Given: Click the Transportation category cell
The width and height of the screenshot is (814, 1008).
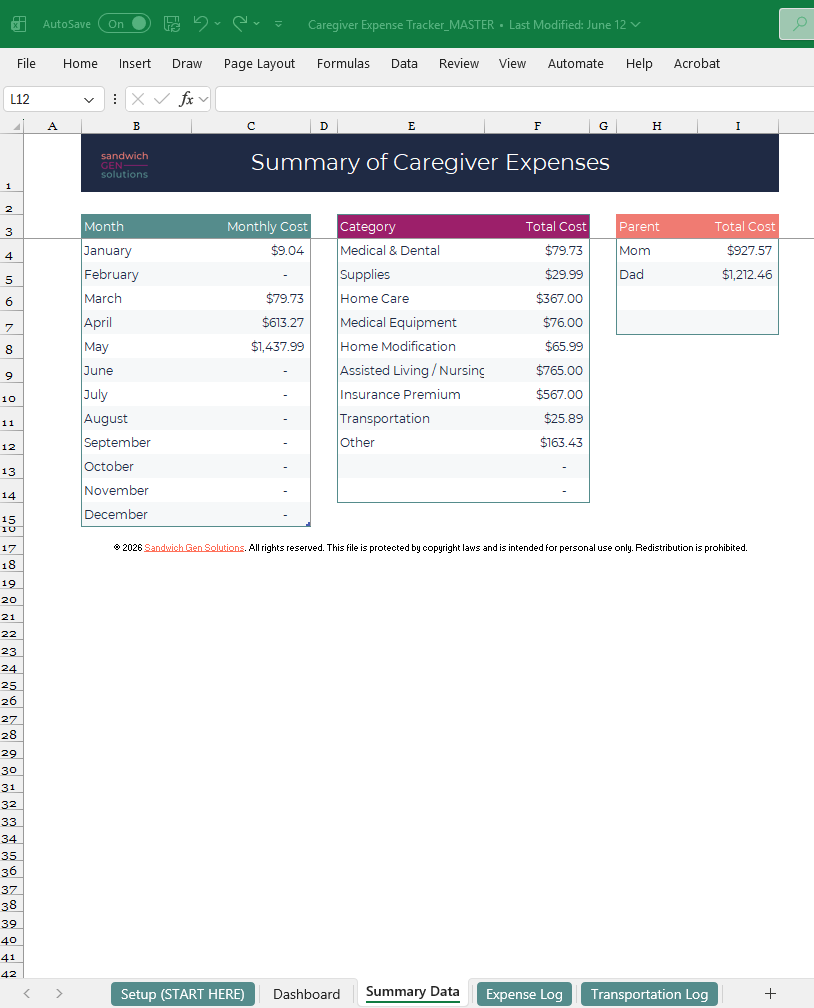Looking at the screenshot, I should point(411,418).
